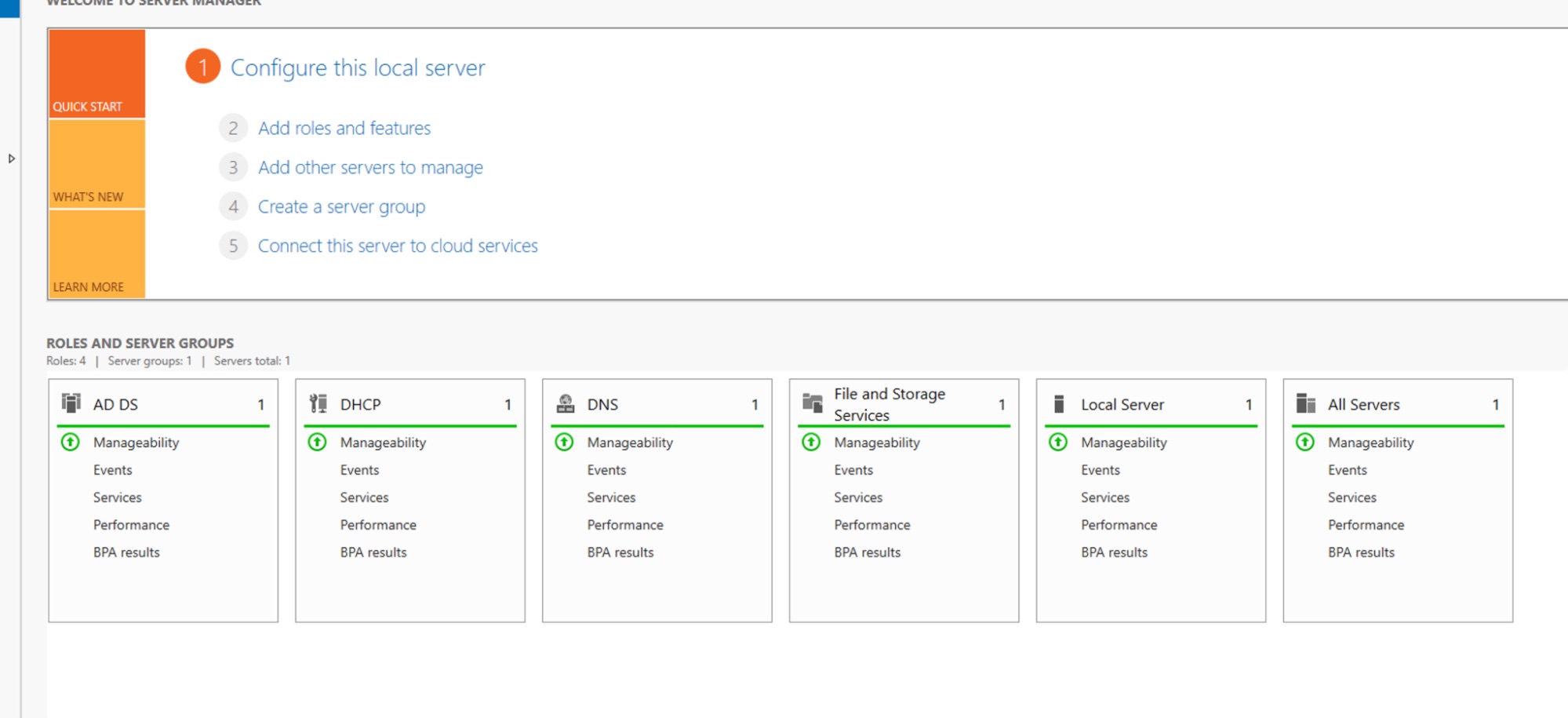The height and width of the screenshot is (718, 1568).
Task: Click the DHCP role tile icon
Action: pos(318,403)
